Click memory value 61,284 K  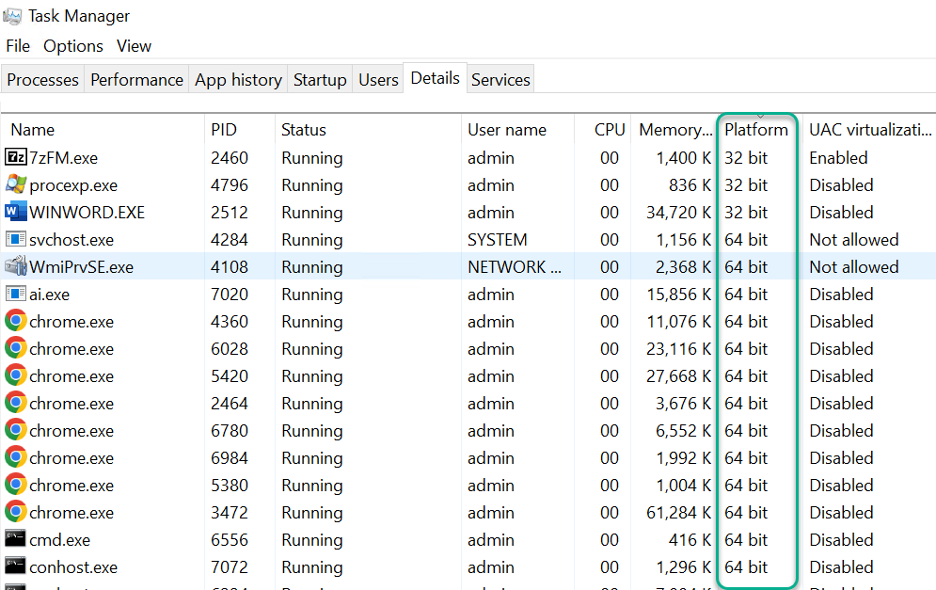tap(679, 513)
